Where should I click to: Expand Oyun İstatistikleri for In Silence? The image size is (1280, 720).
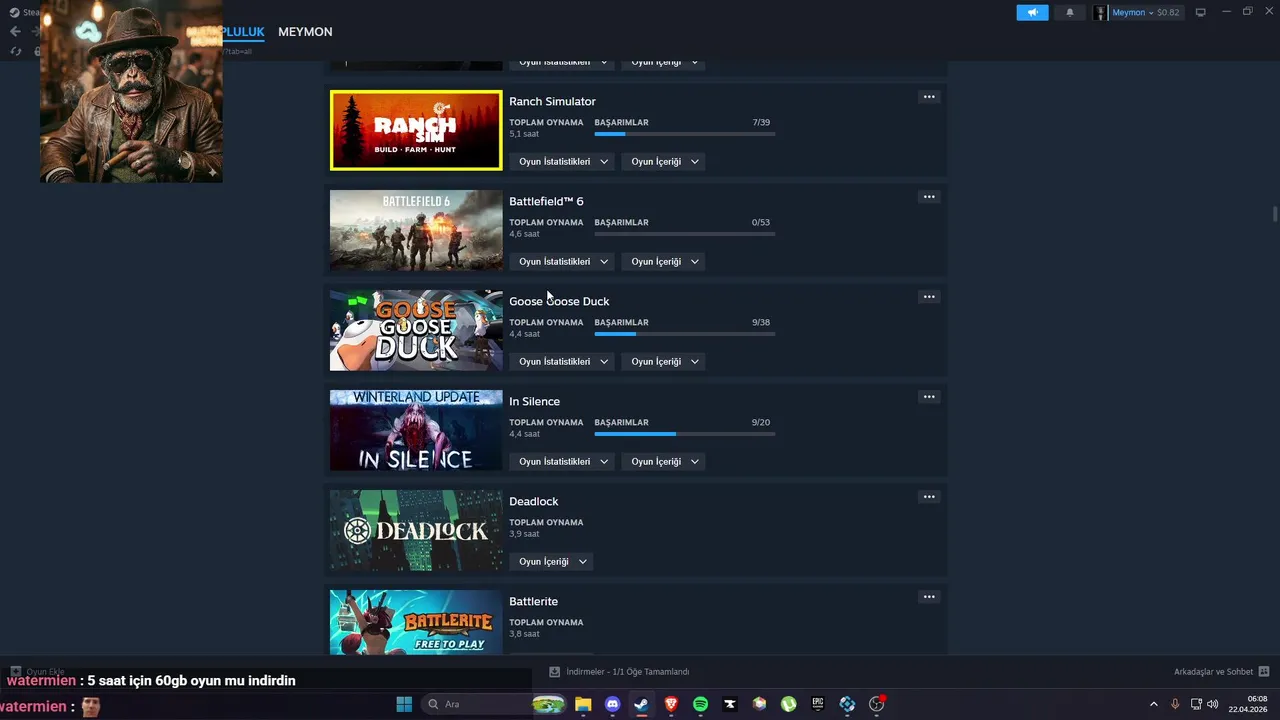[x=561, y=461]
